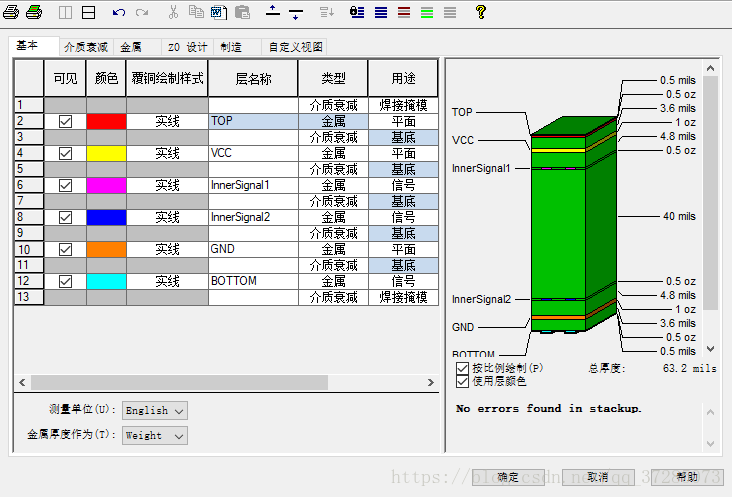Undo the last stackup change

coord(119,13)
